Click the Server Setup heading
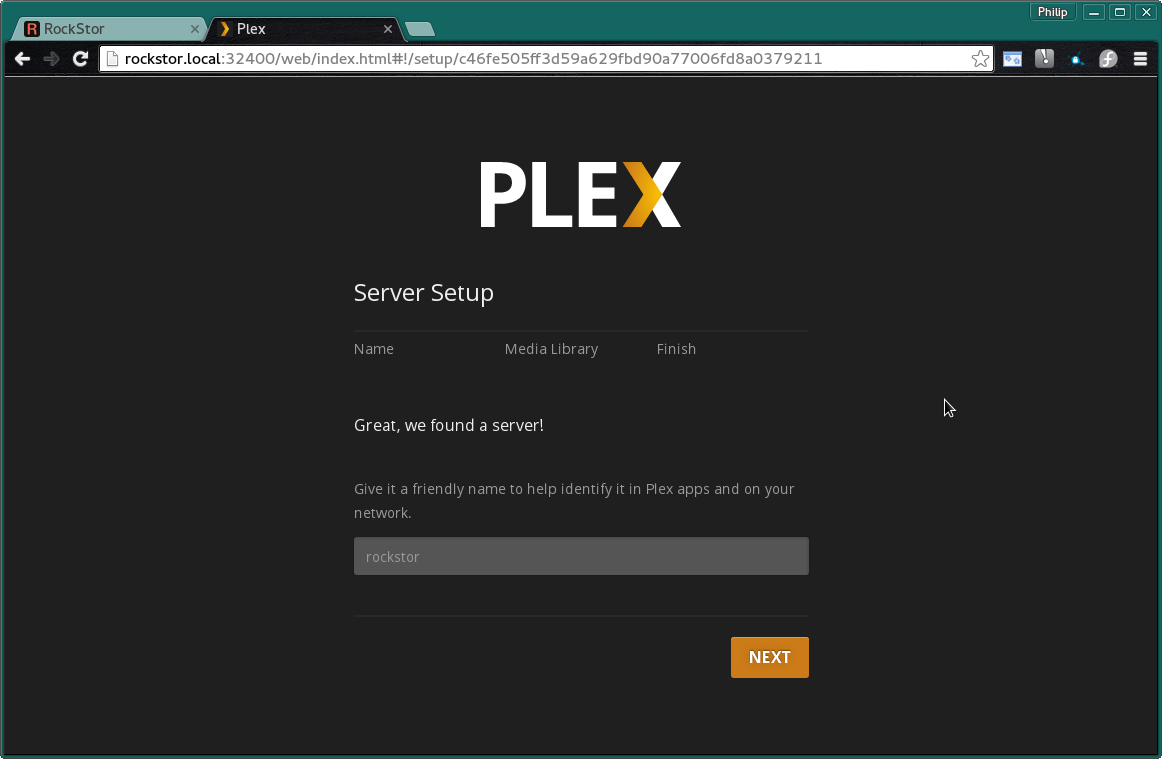 (x=424, y=293)
